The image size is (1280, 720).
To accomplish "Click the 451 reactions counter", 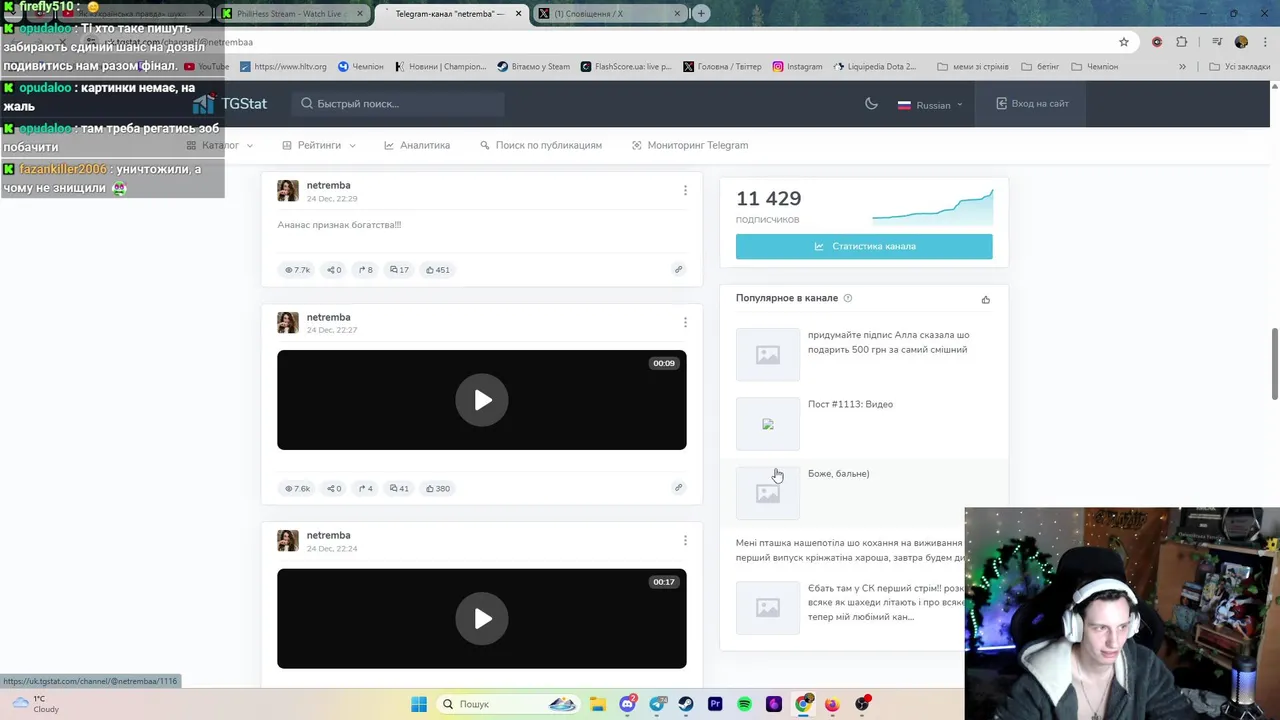I will click(x=438, y=270).
